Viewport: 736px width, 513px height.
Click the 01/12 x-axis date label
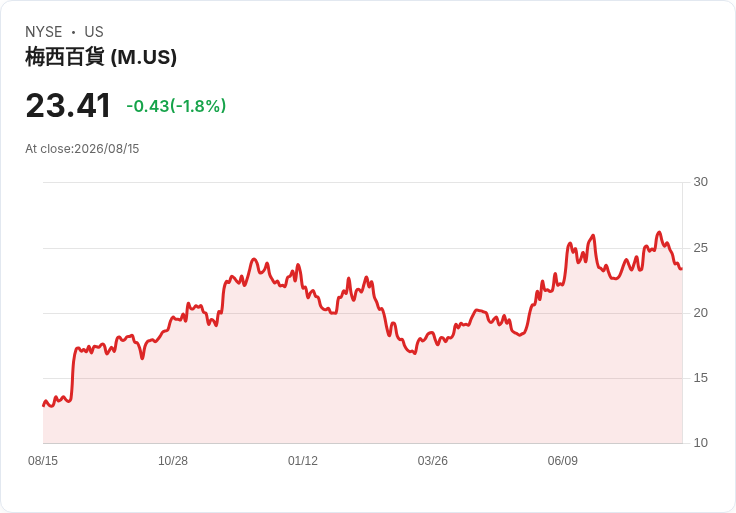[x=303, y=461]
